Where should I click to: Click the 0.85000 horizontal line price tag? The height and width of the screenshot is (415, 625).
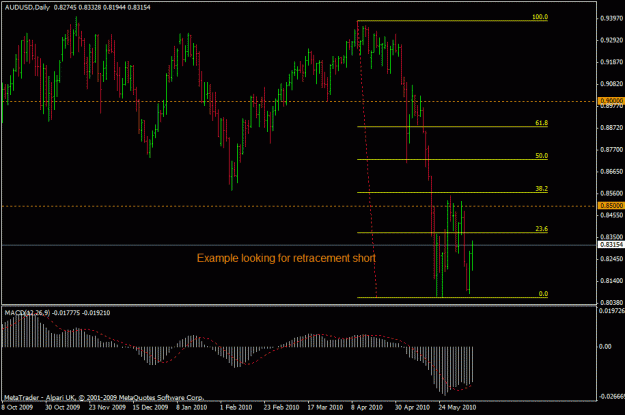tap(611, 206)
